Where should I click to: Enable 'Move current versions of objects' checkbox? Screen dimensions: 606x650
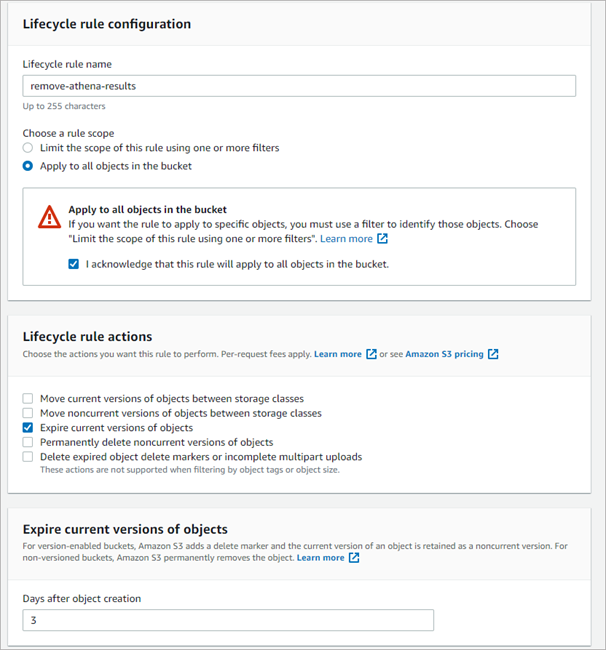tap(28, 399)
